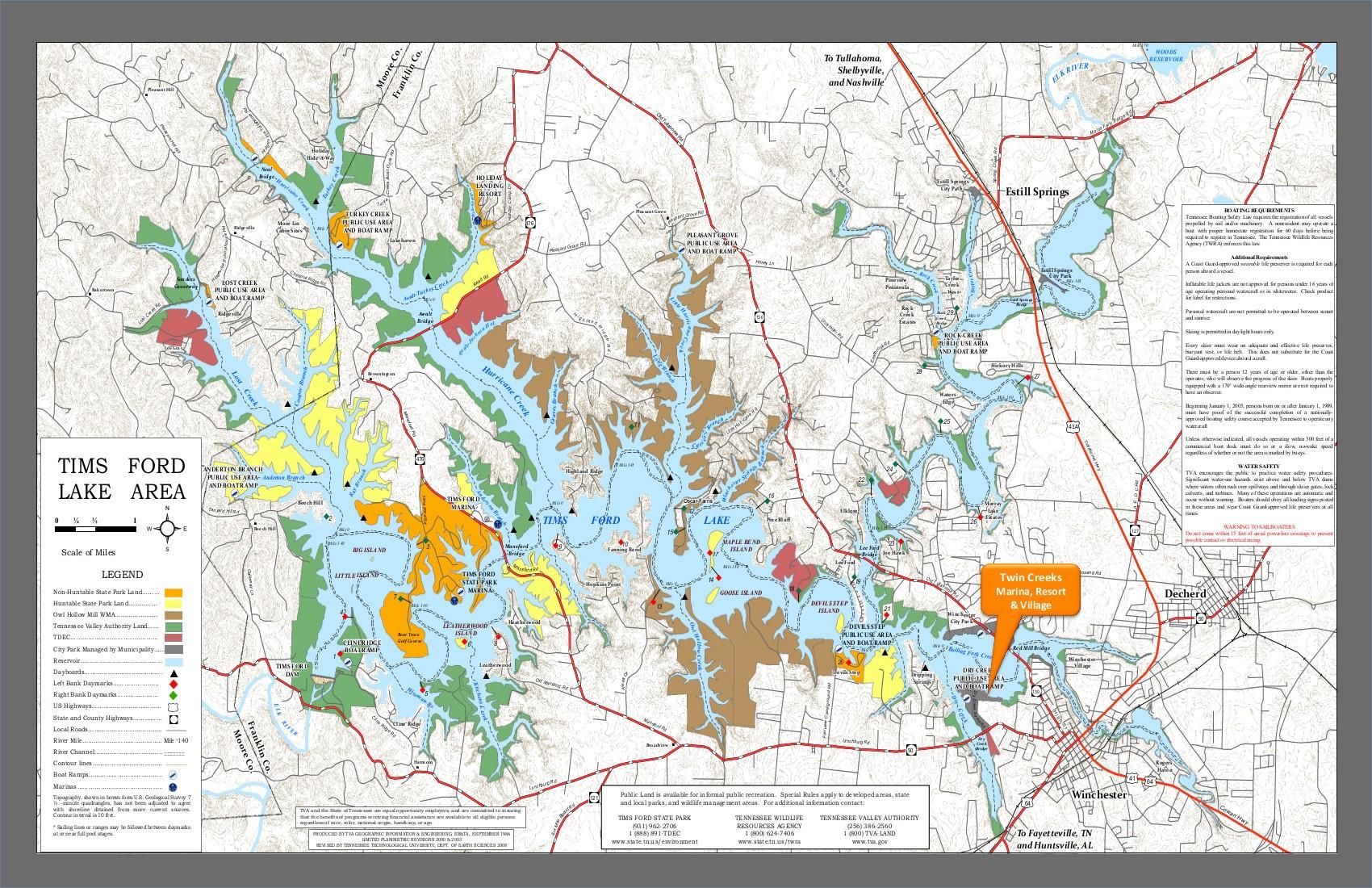Click the compass rose on the map
The height and width of the screenshot is (888, 1372).
coord(166,530)
